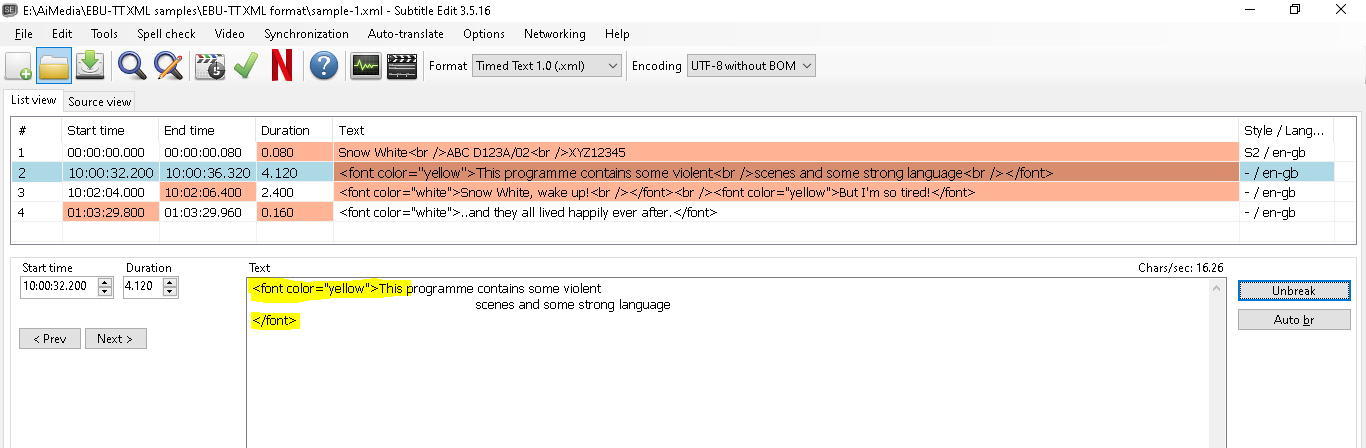Switch to the List view tab
This screenshot has width=1366, height=448.
[x=33, y=100]
